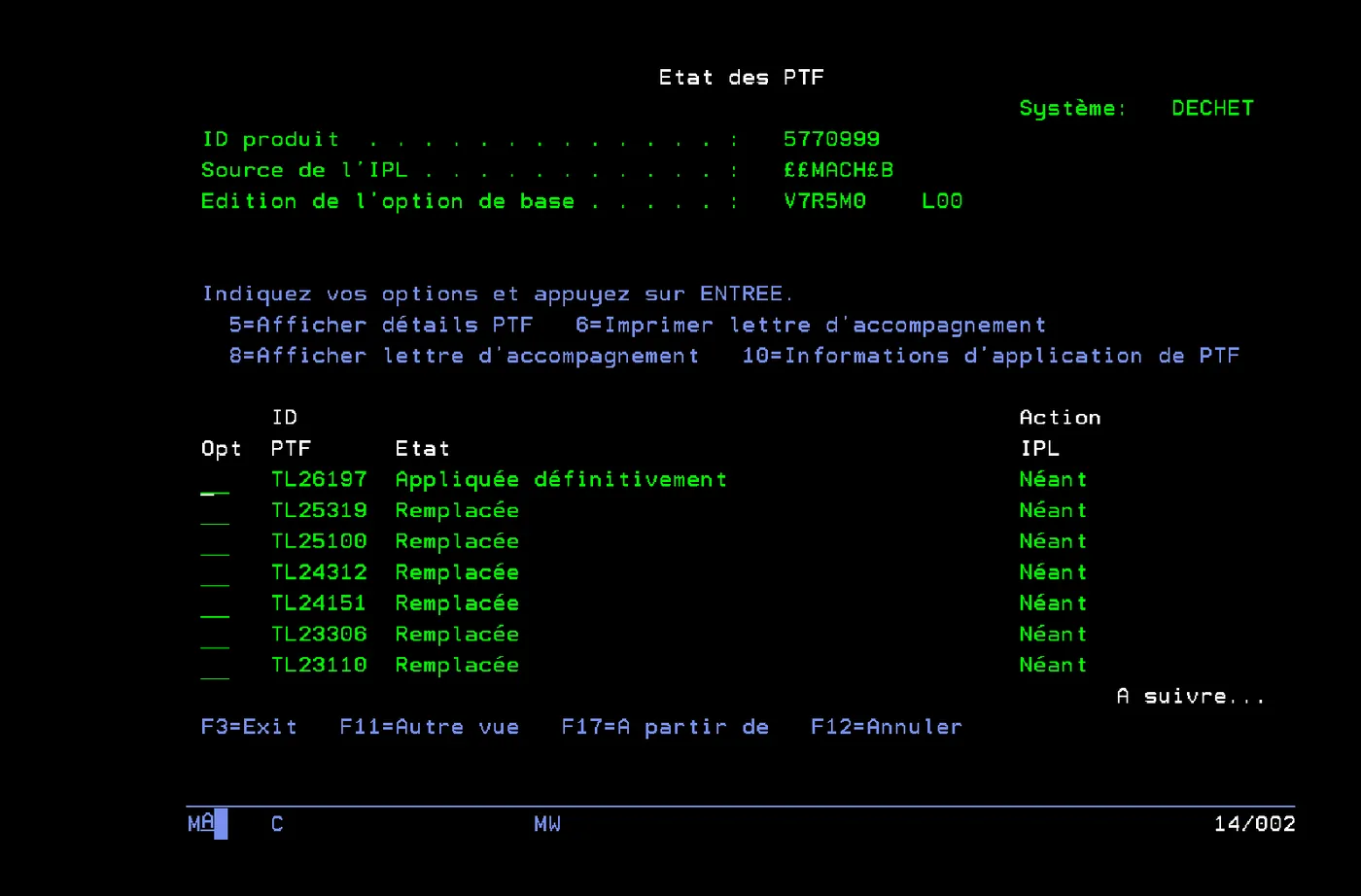Activate the Opt field for TL23110
This screenshot has width=1361, height=896.
tap(215, 666)
